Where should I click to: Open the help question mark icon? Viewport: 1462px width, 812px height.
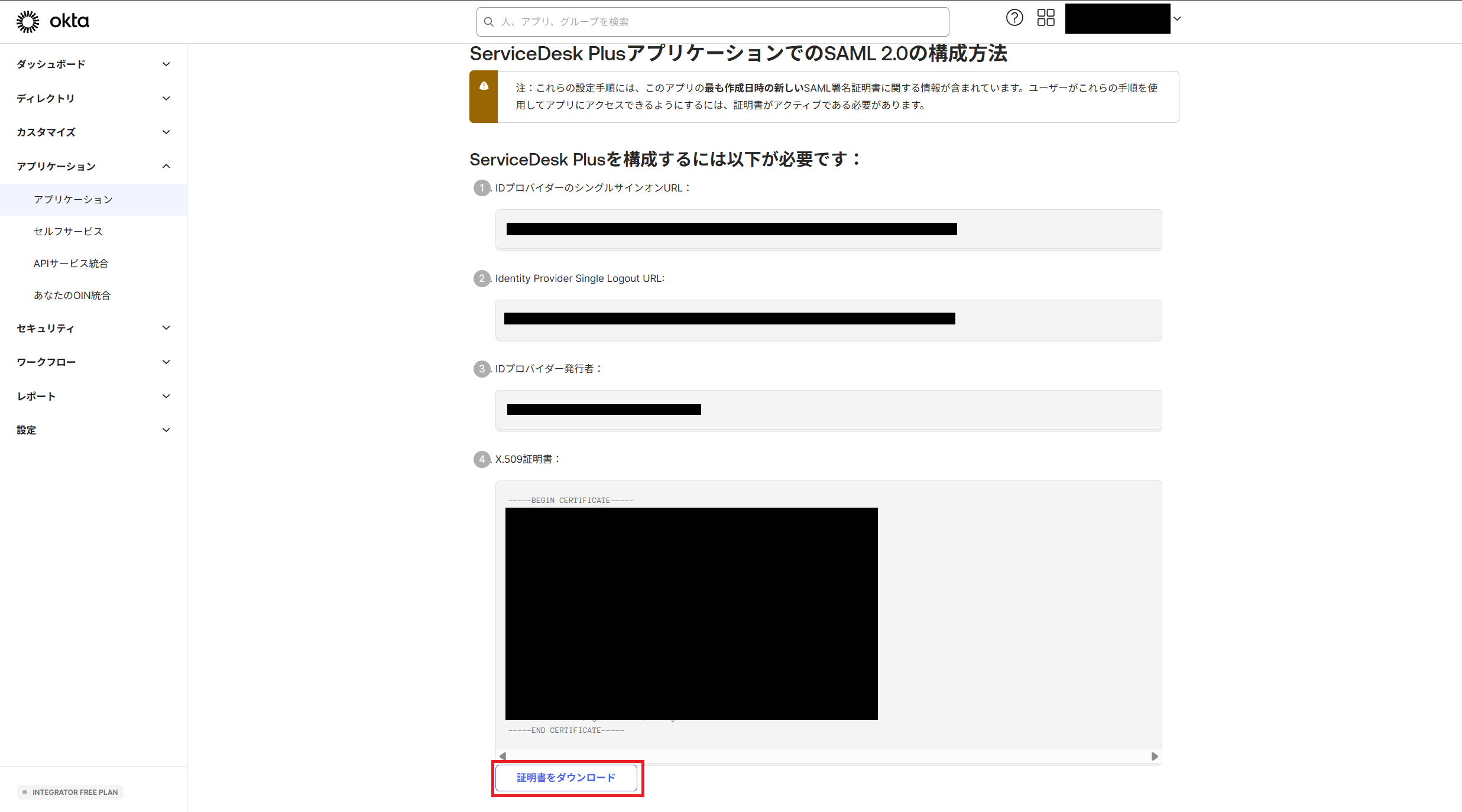click(1014, 18)
